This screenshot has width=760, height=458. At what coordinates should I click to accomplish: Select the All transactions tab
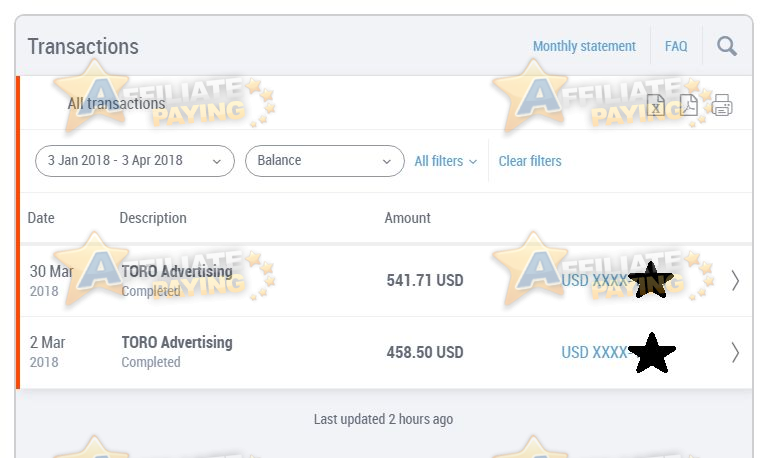116,103
